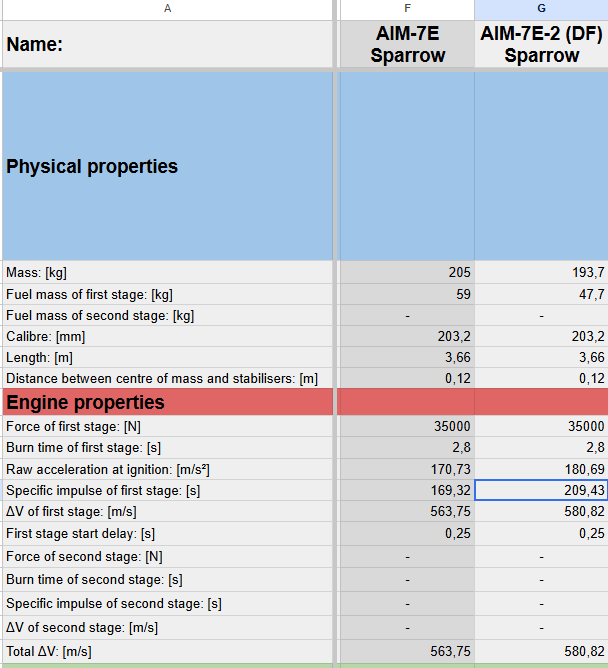Viewport: 608px width, 668px height.
Task: Click the Total ΔV label cell
Action: tap(167, 651)
